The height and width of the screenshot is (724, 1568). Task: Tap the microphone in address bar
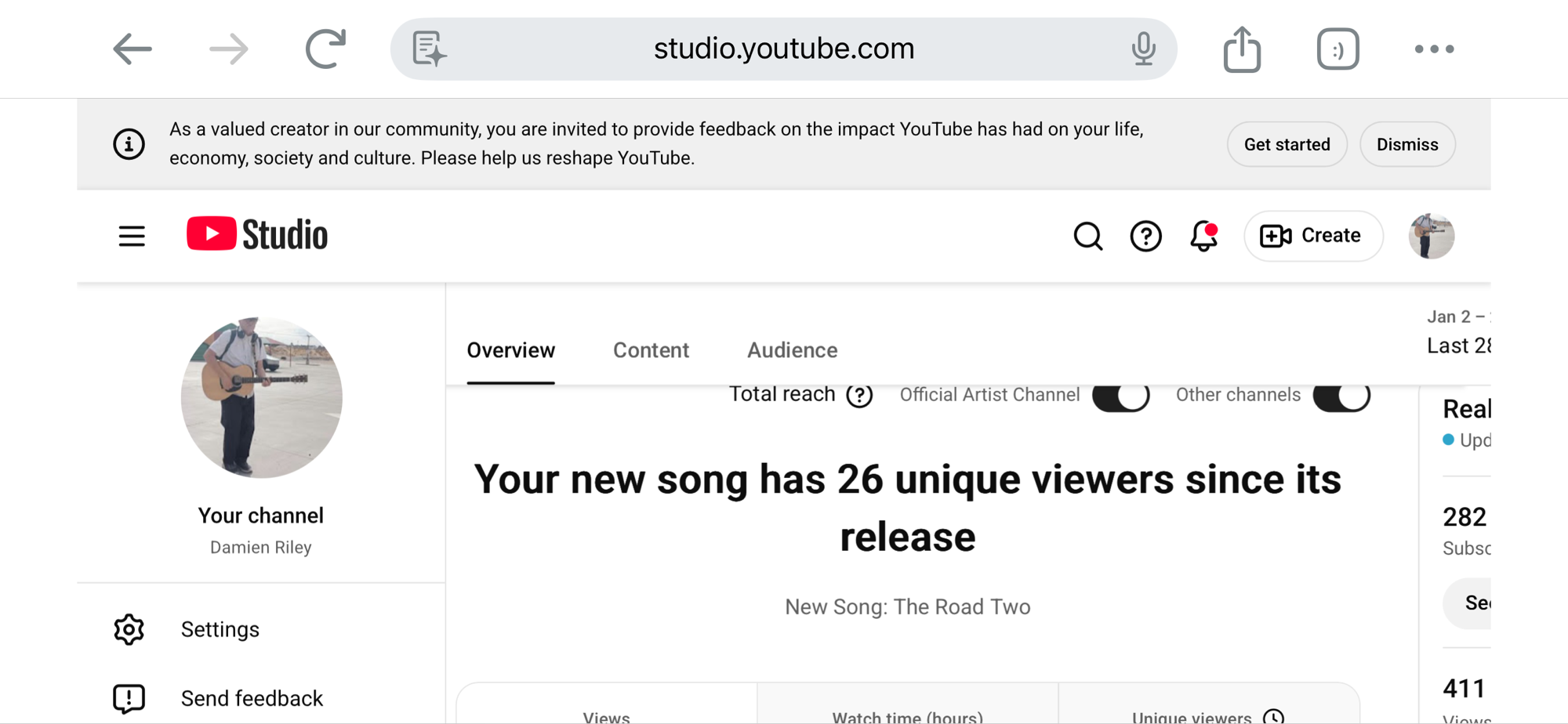(1143, 49)
